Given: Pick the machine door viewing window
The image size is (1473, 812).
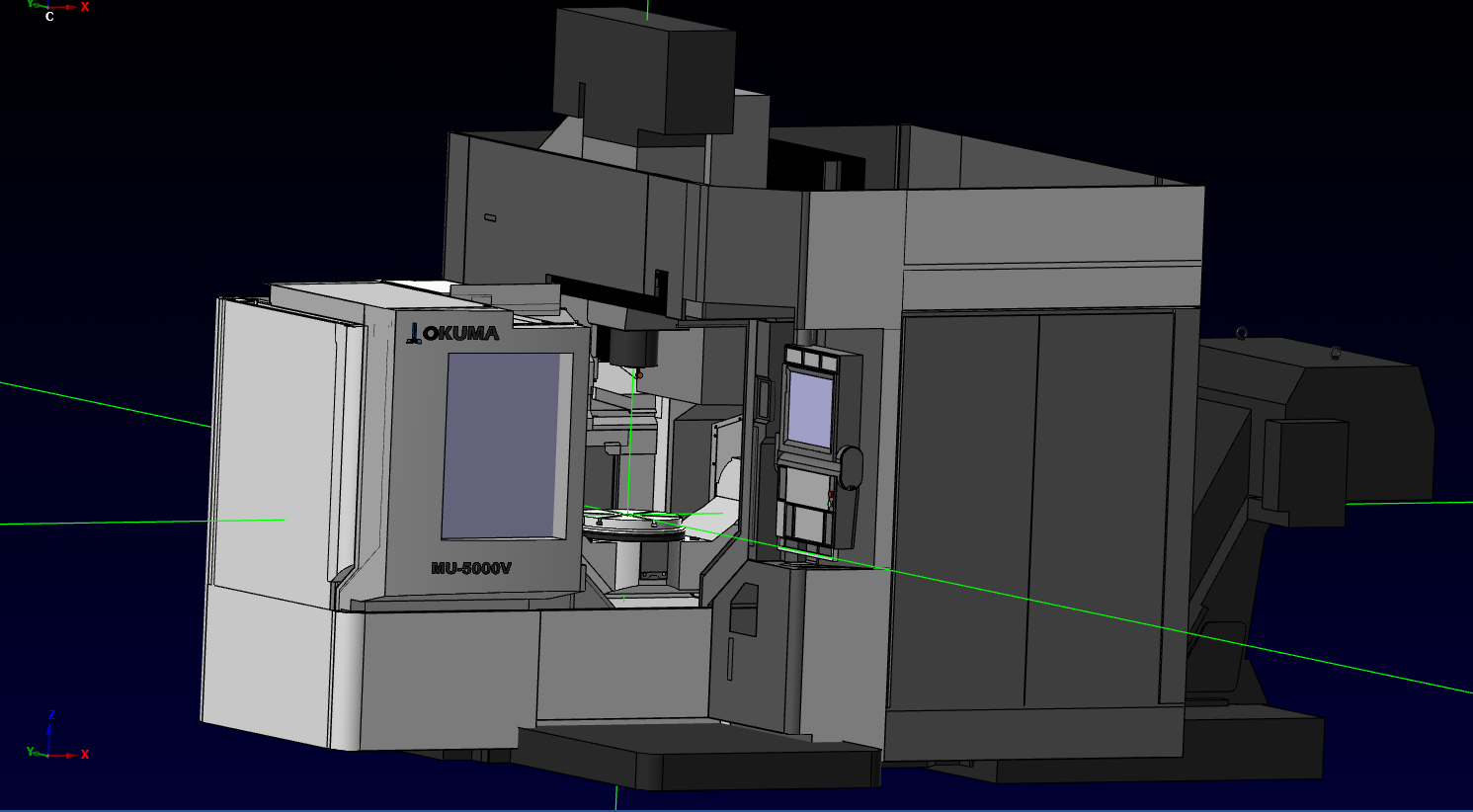Looking at the screenshot, I should point(507,446).
